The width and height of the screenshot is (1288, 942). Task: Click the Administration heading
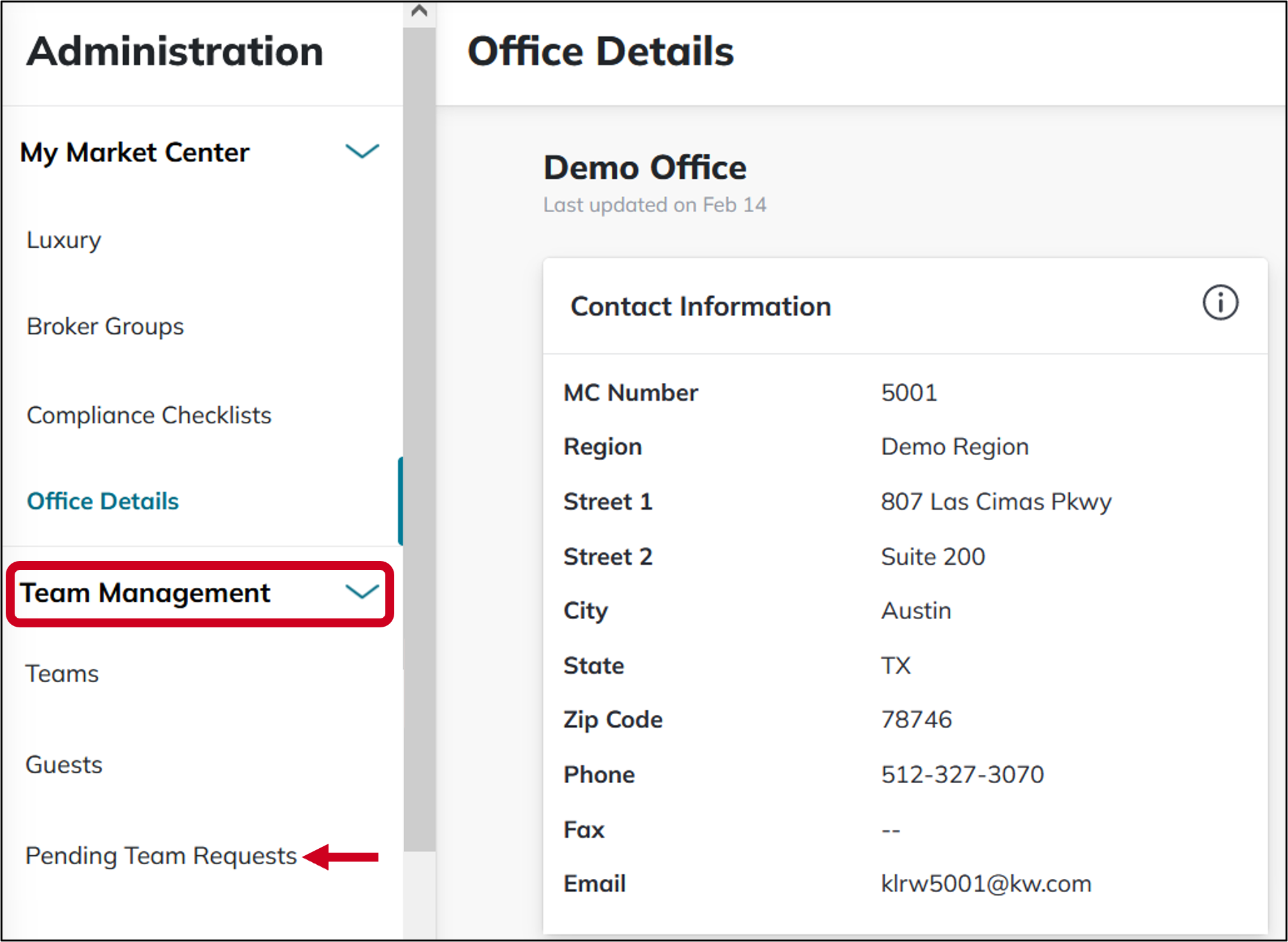click(x=174, y=52)
